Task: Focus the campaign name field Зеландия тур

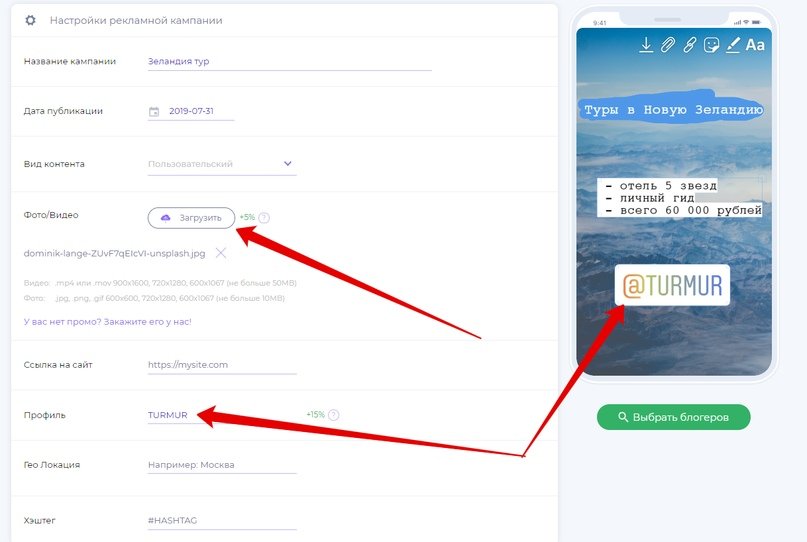Action: tap(289, 61)
